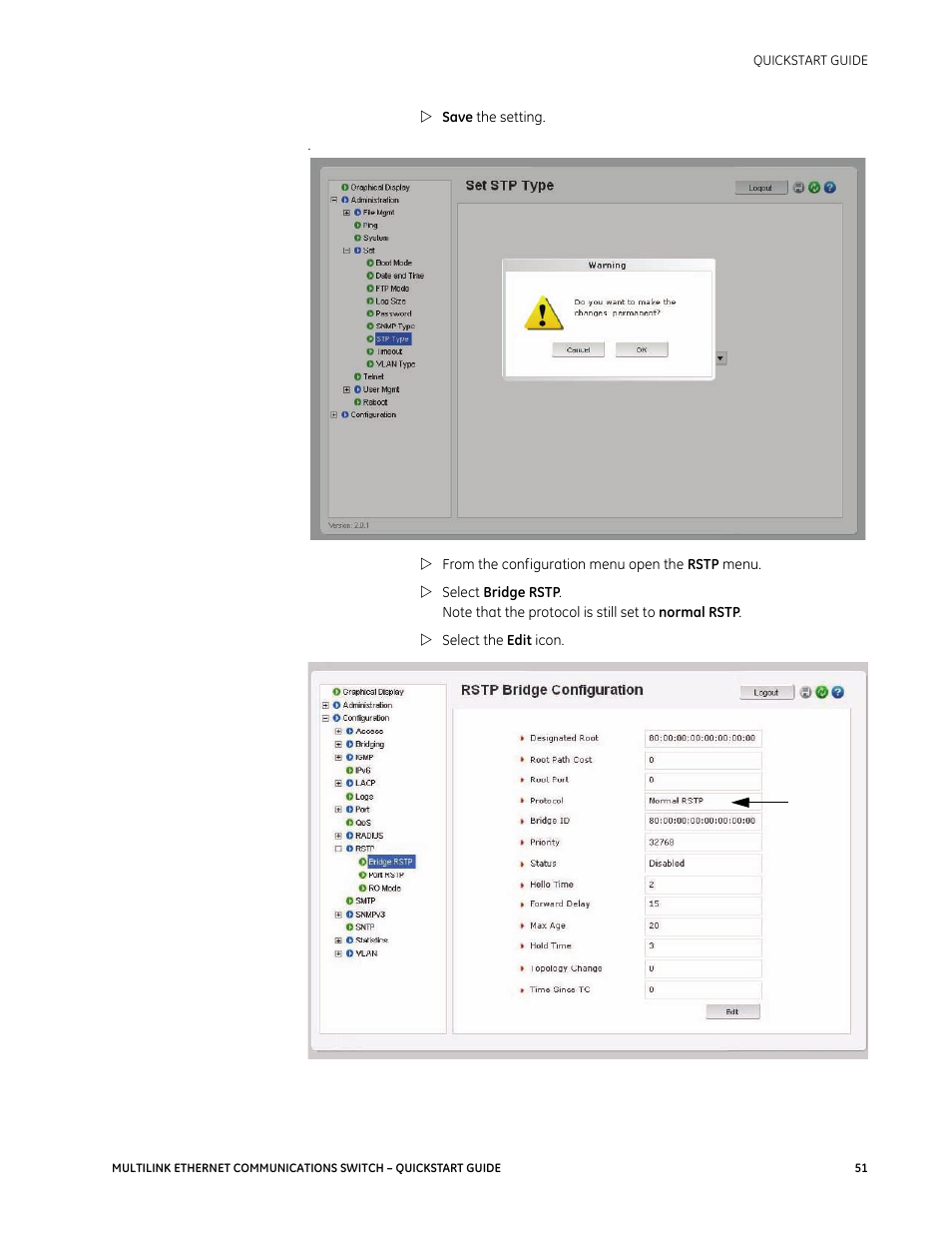Click the green bullet icon beside Logs
The image size is (952, 1233).
coord(349,797)
